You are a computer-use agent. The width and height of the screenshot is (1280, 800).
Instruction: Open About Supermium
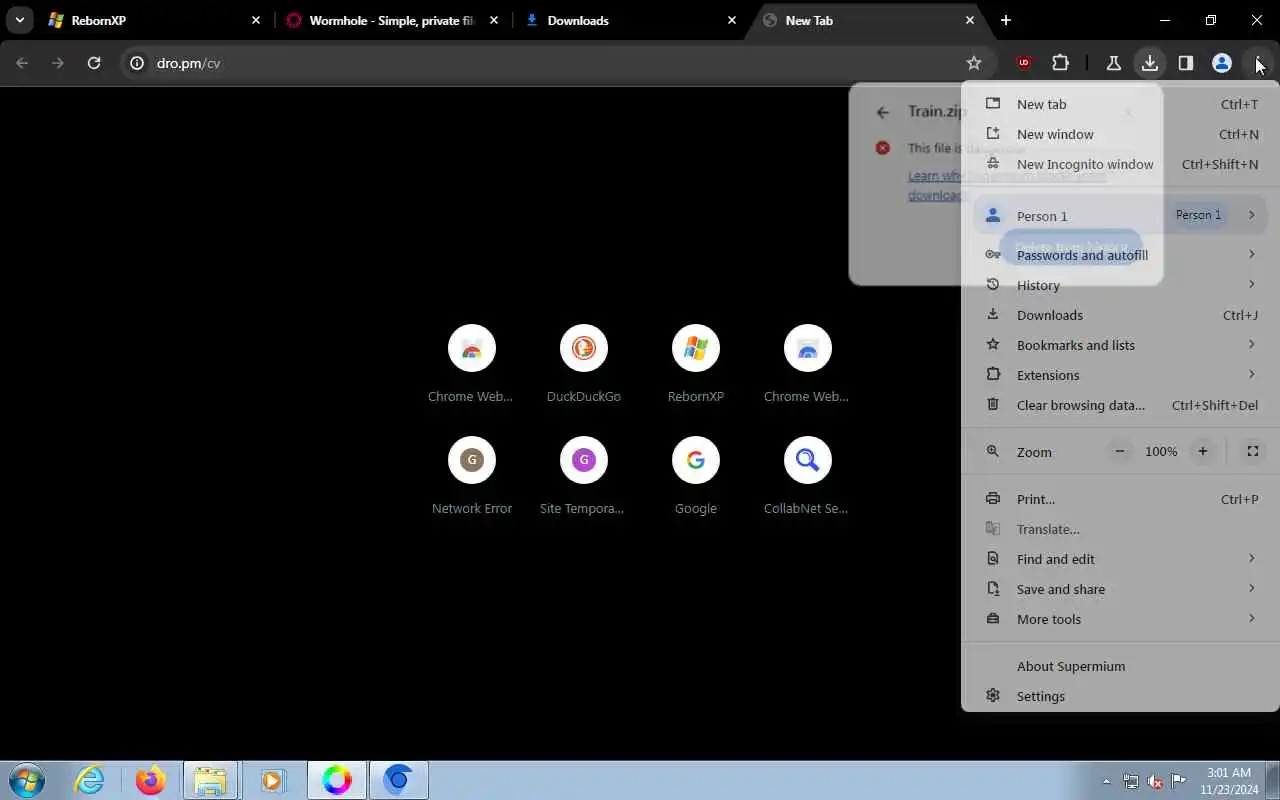click(1120, 666)
